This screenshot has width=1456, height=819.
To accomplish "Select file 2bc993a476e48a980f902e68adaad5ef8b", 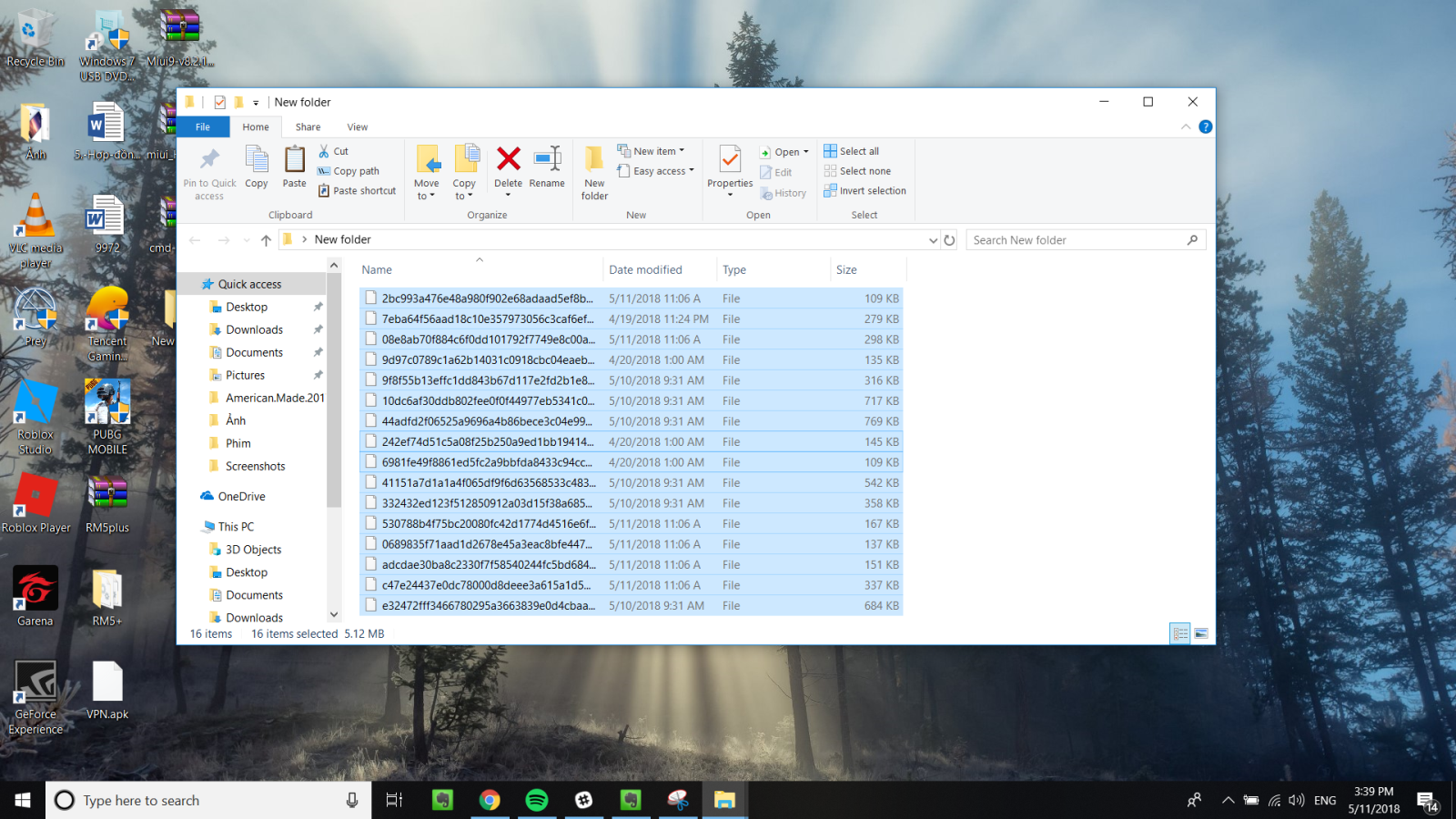I will (x=632, y=298).
